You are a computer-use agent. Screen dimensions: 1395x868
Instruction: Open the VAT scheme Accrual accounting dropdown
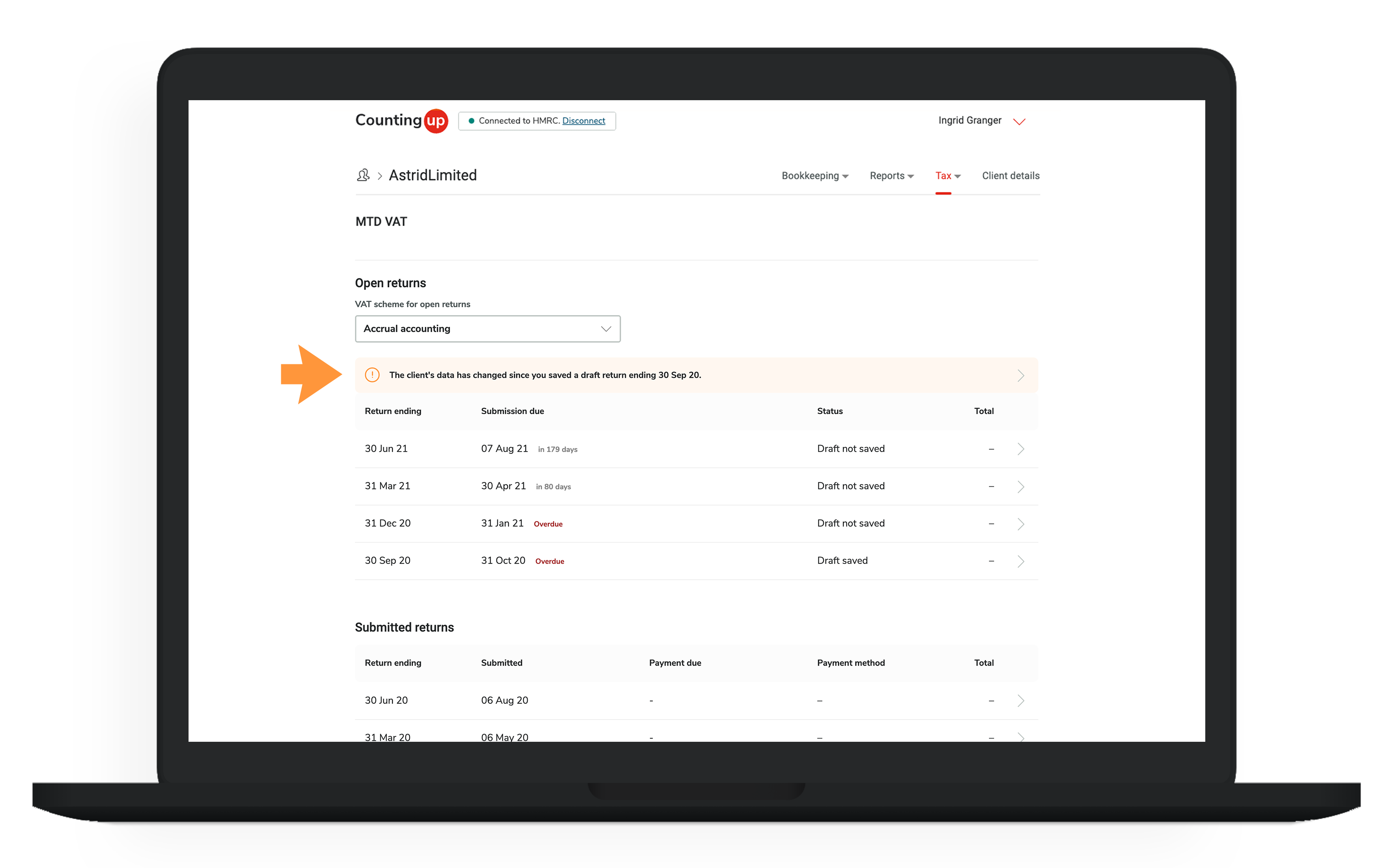click(x=487, y=329)
